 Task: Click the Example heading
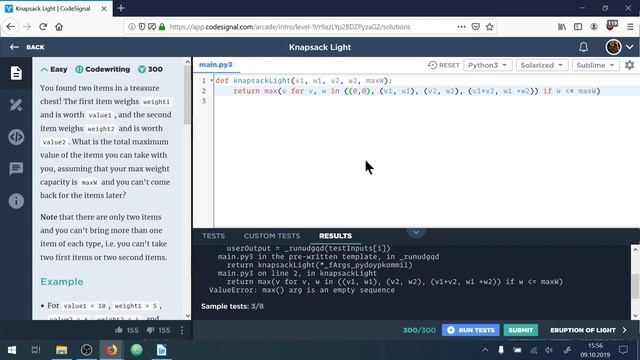[x=62, y=282]
